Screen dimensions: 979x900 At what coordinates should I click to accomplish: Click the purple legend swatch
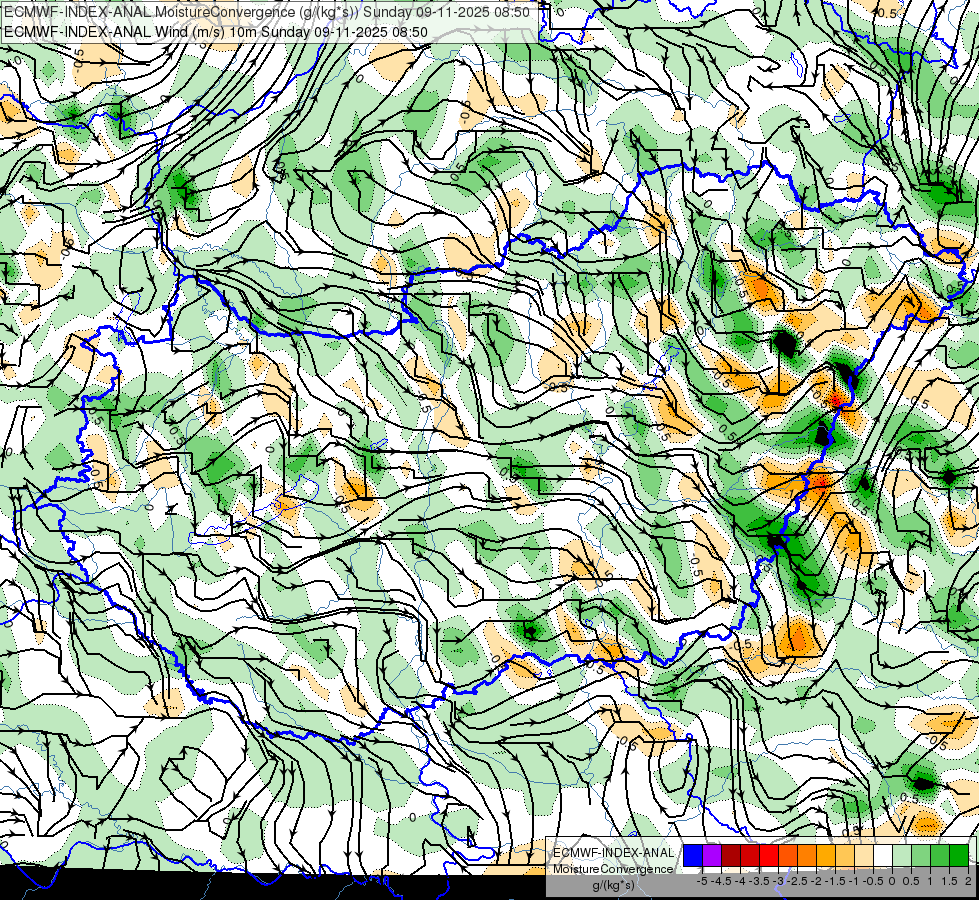pos(712,855)
